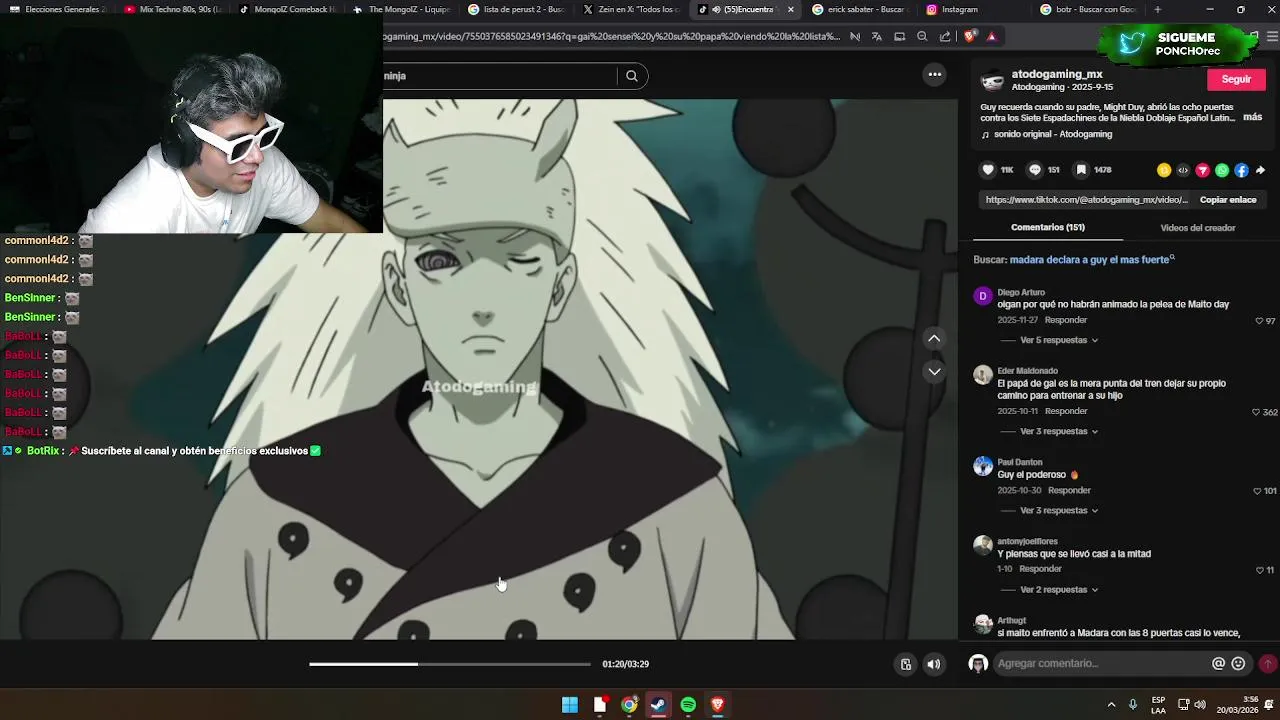Open Brave Rewards triangle icon

pyautogui.click(x=991, y=36)
